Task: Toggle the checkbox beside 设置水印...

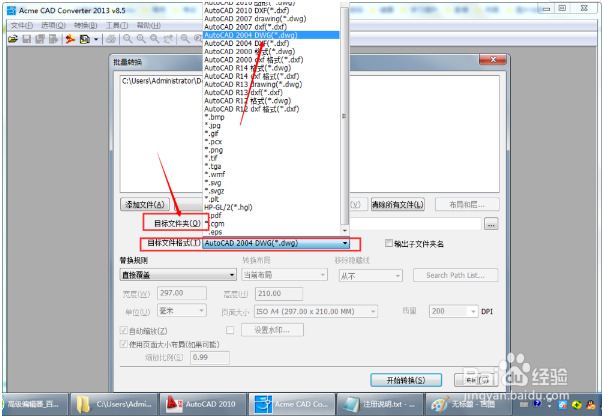Action: pyautogui.click(x=230, y=330)
